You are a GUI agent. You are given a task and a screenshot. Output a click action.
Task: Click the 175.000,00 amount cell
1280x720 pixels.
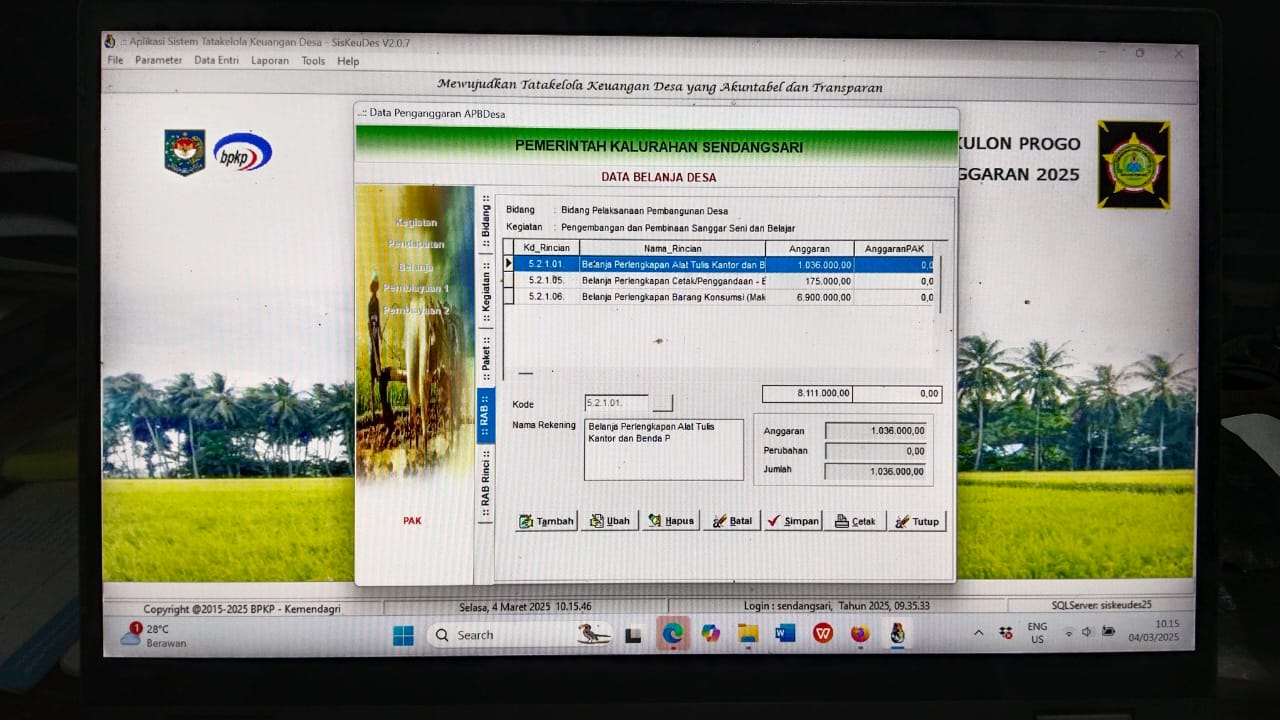coord(810,281)
